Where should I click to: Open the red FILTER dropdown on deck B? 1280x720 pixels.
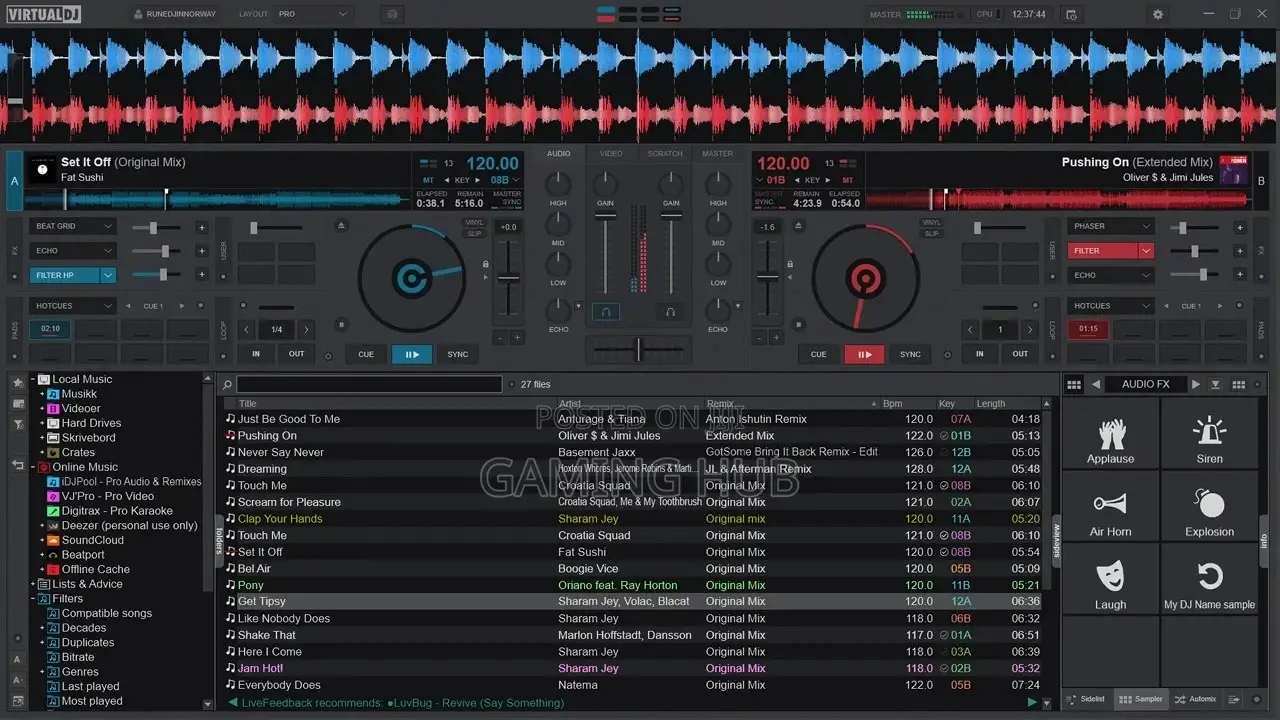coord(1146,251)
